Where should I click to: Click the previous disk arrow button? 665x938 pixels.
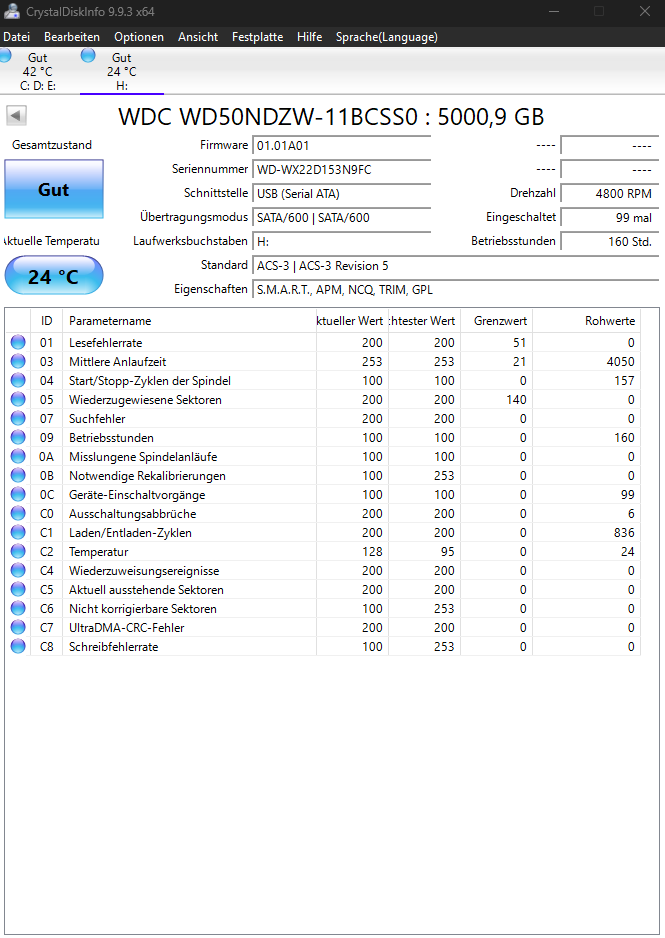coord(16,115)
